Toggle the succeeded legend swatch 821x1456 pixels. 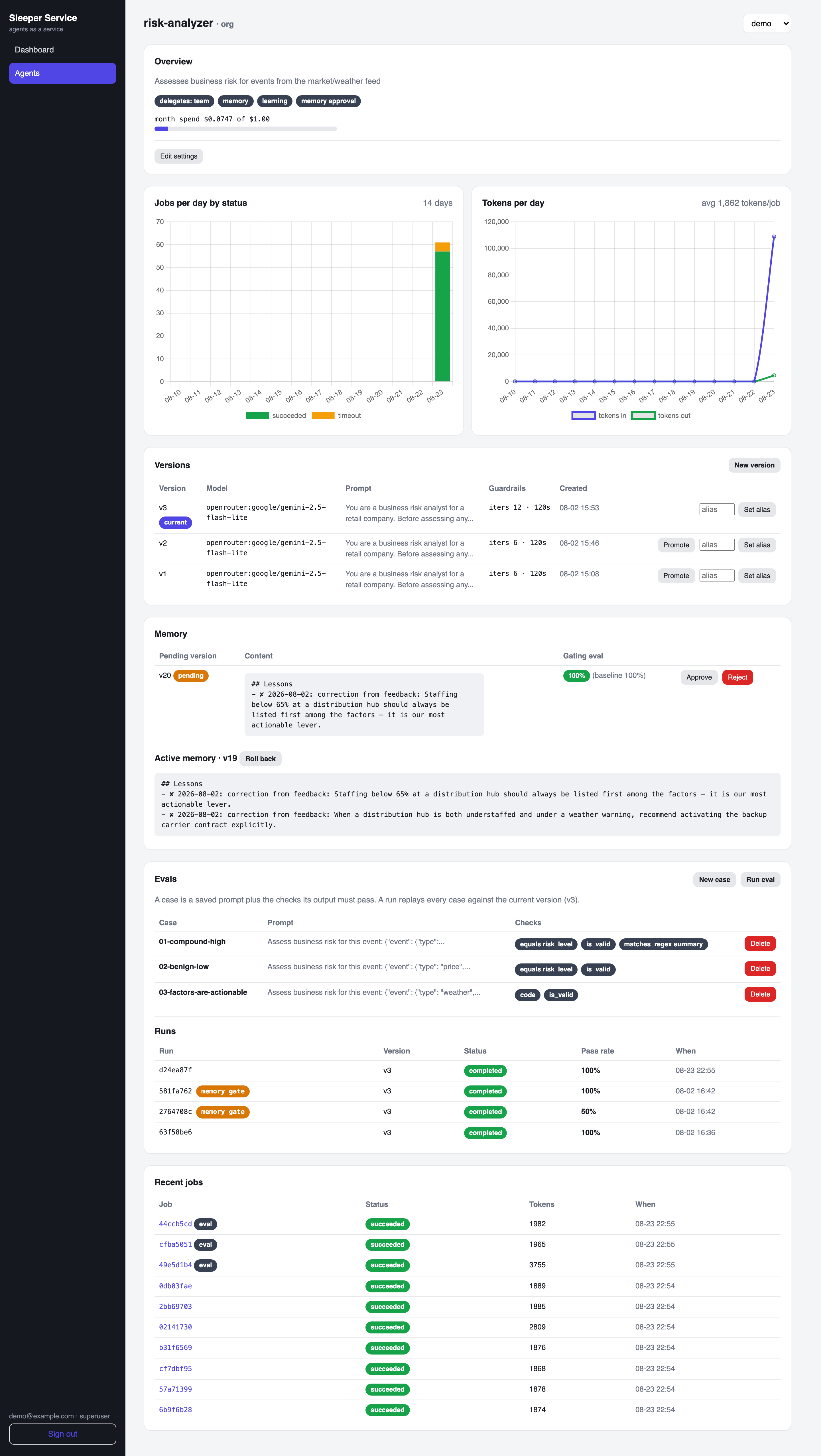(x=257, y=416)
